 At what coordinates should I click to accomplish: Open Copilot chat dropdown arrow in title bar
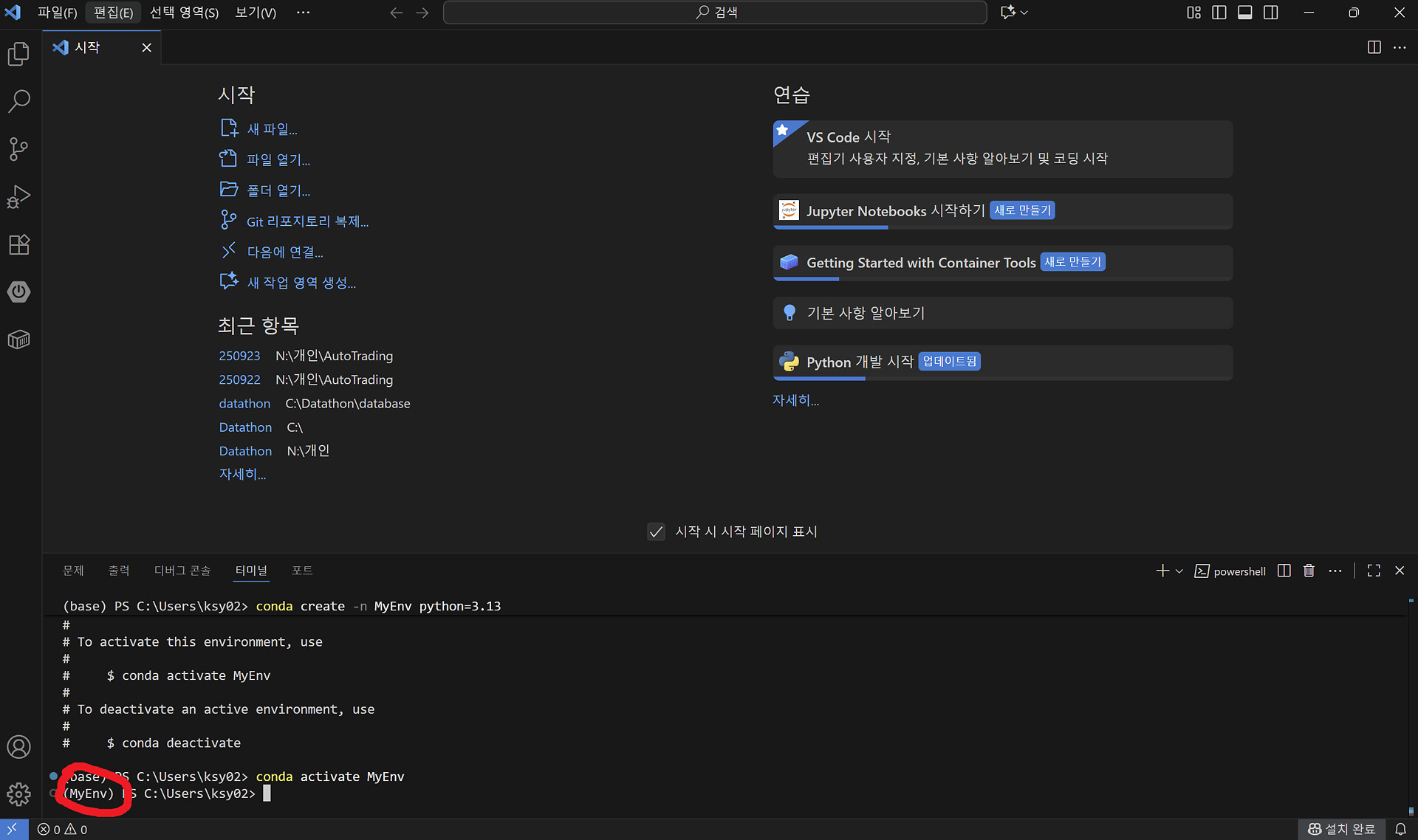1024,13
